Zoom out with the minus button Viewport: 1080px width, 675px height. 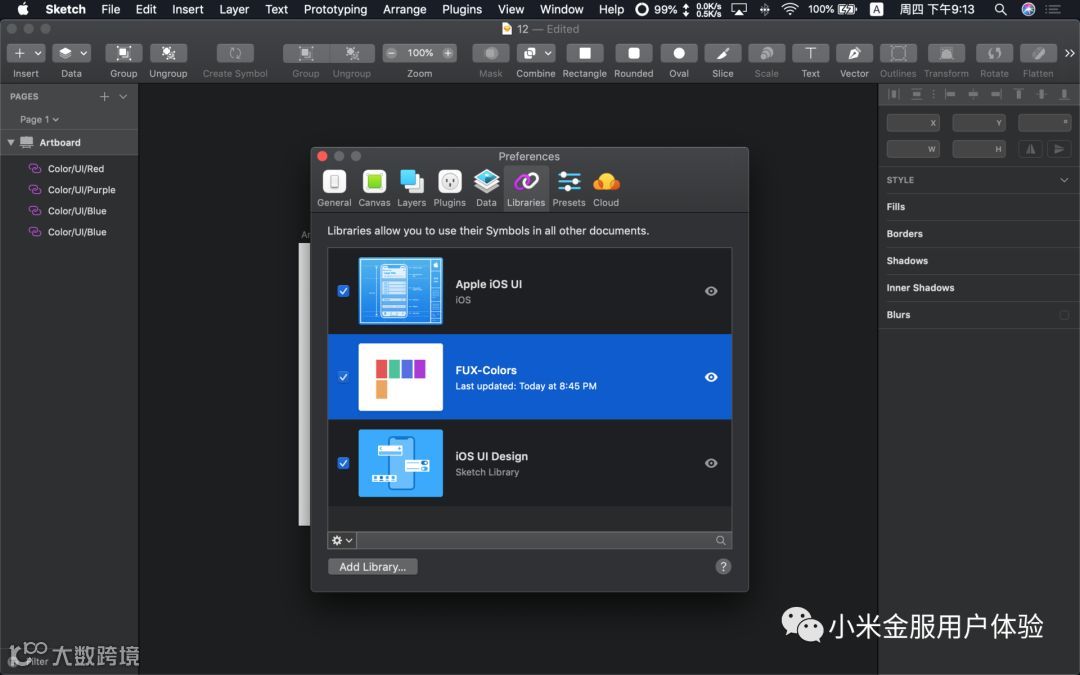(x=391, y=53)
